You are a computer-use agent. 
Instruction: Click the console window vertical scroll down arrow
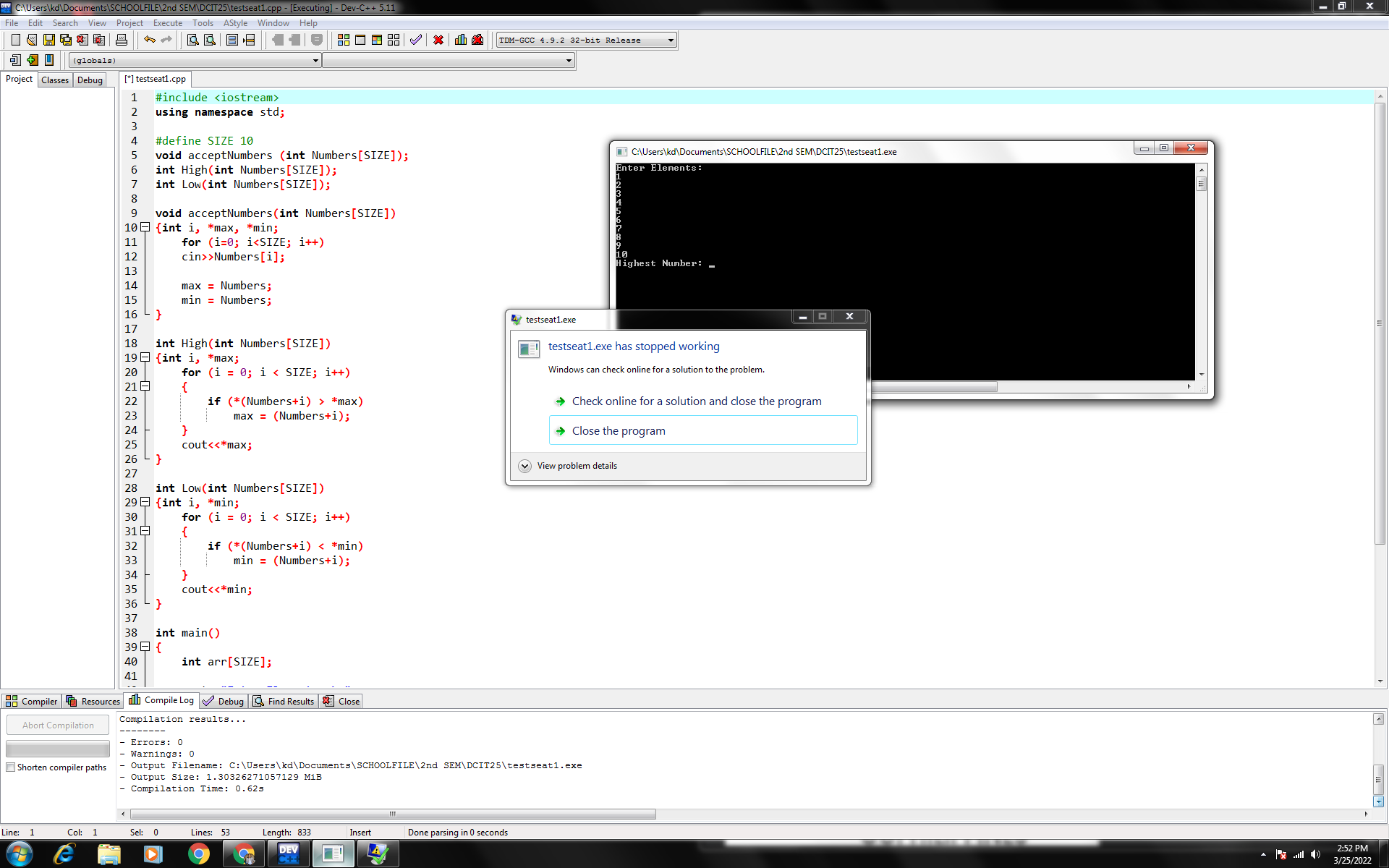(1202, 375)
